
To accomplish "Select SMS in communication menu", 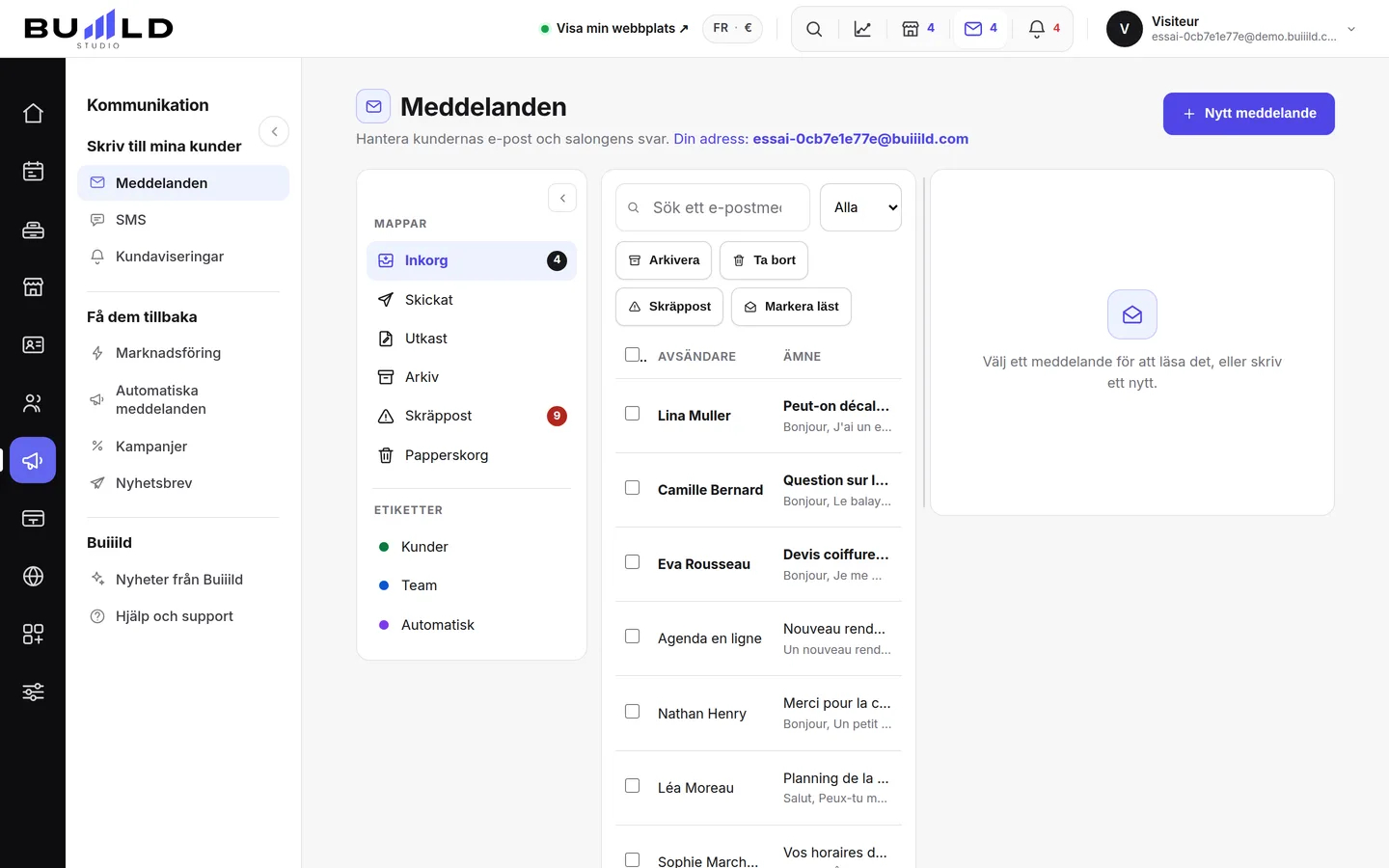I will point(183,220).
